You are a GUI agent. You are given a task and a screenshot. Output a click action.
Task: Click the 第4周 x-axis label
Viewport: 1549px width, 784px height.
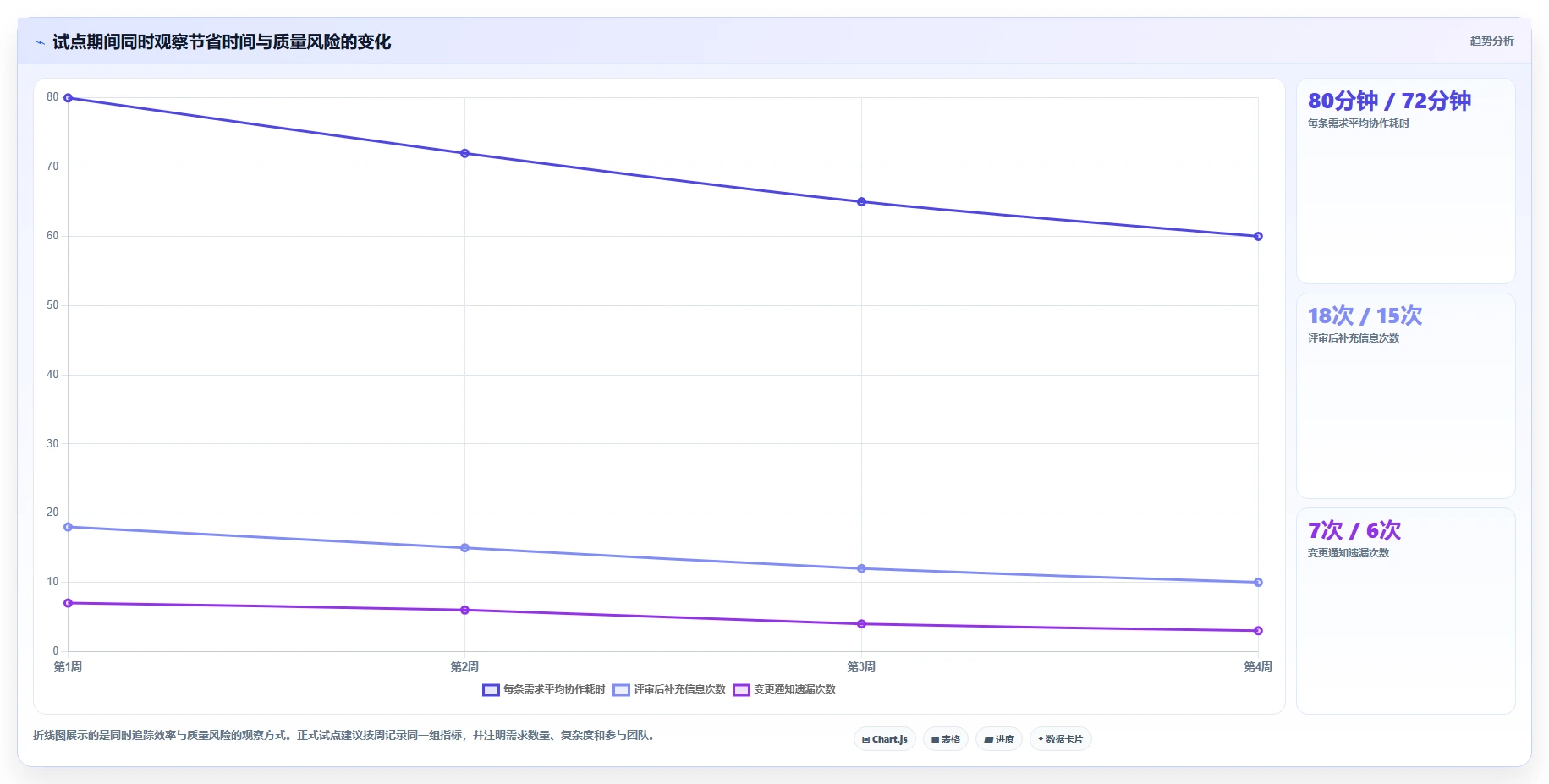click(x=1258, y=667)
